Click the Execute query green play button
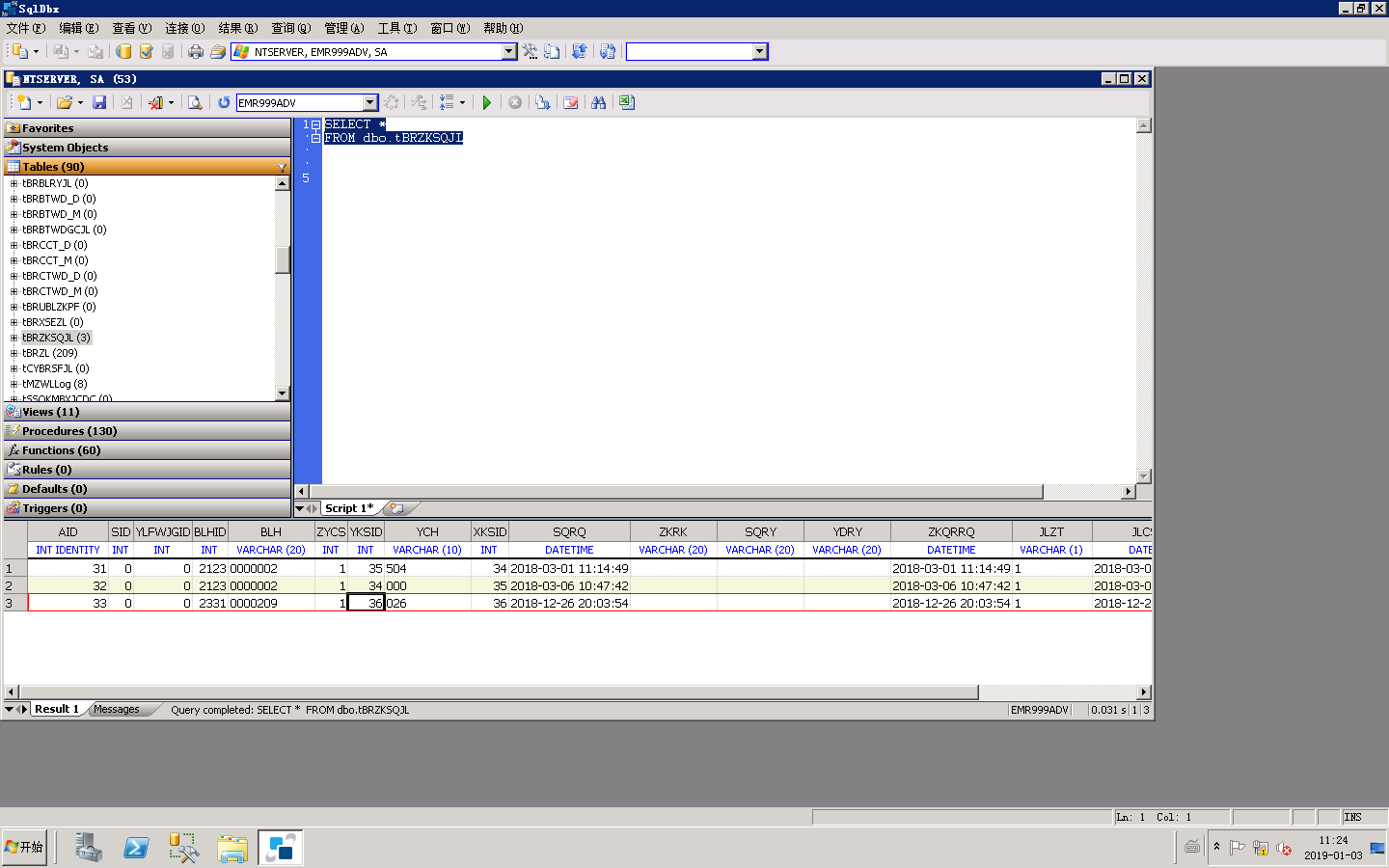 pyautogui.click(x=487, y=102)
